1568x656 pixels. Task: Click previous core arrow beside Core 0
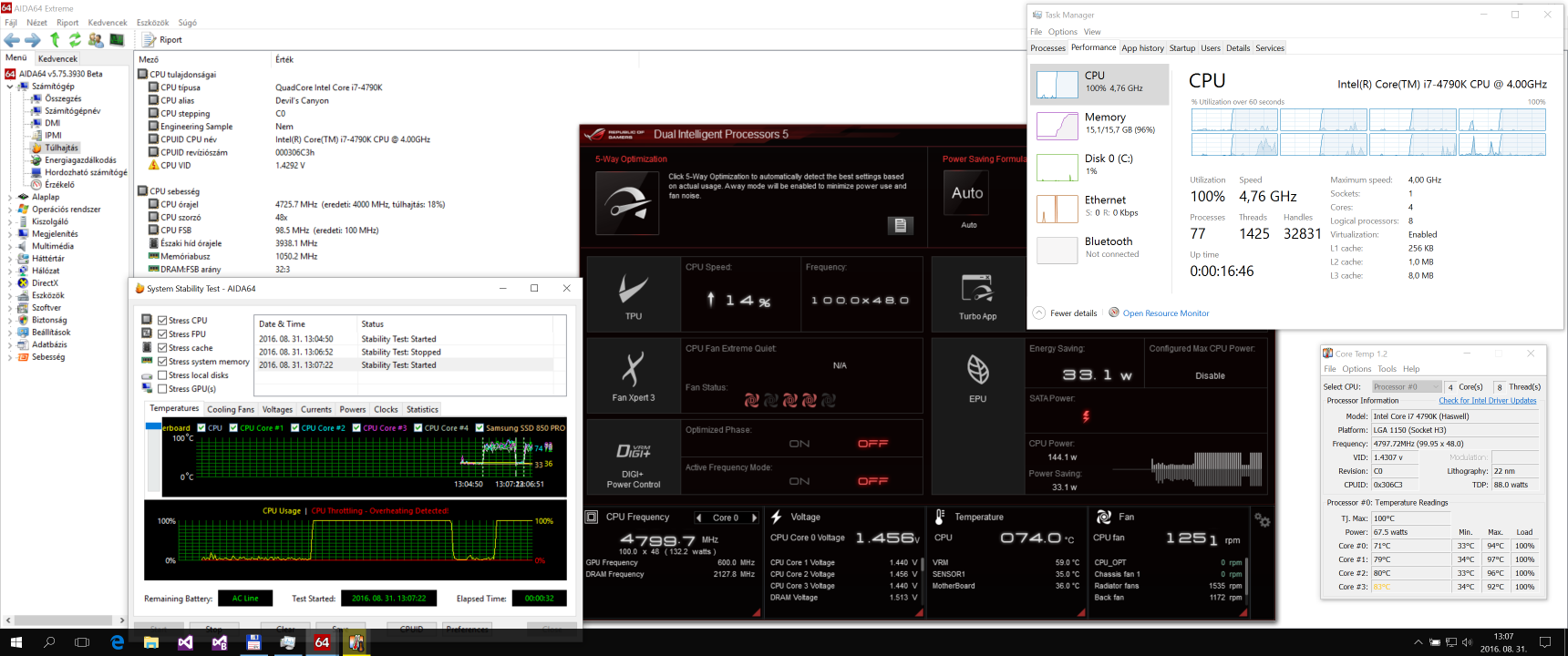(699, 518)
